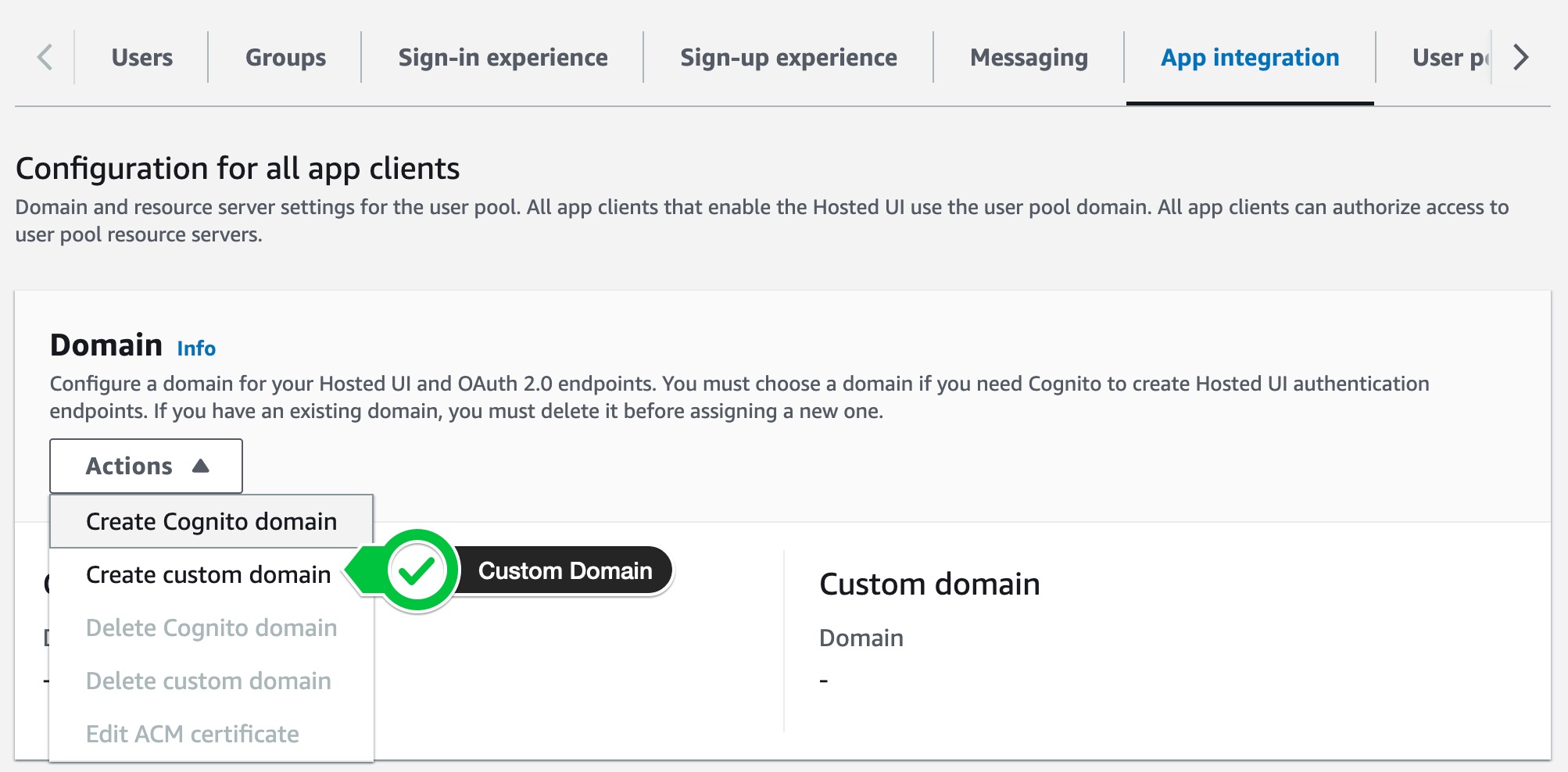The width and height of the screenshot is (1568, 772).
Task: Select the App integration tab
Action: click(x=1250, y=57)
